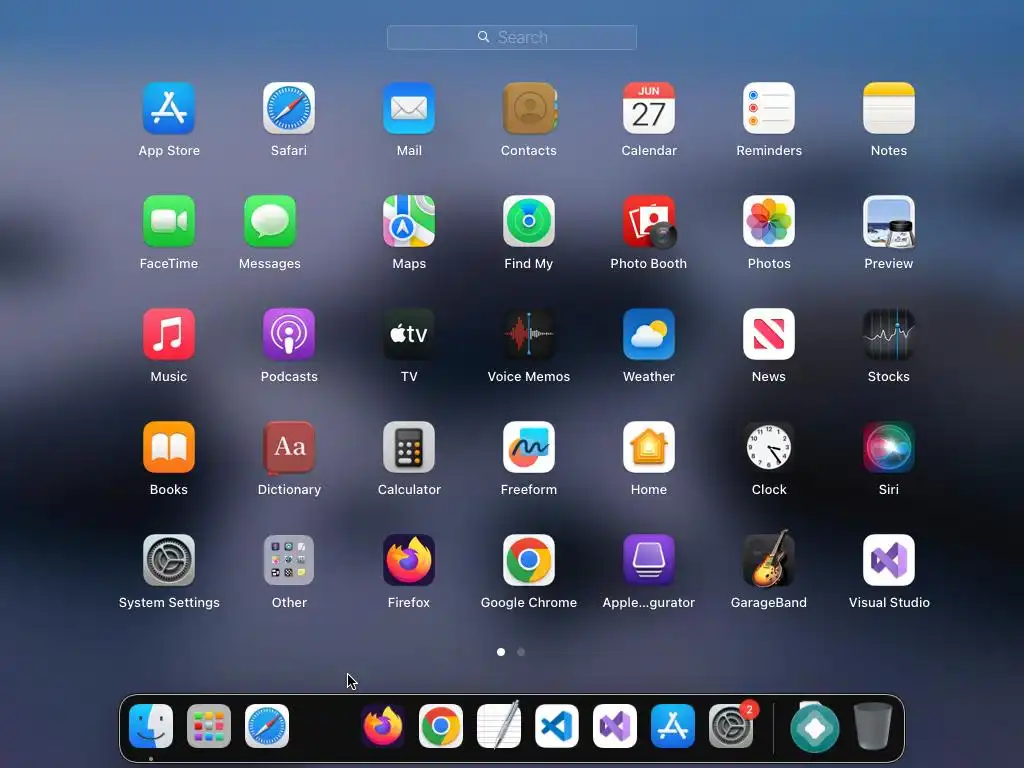This screenshot has height=768, width=1024.
Task: Open the Weather app
Action: point(648,334)
